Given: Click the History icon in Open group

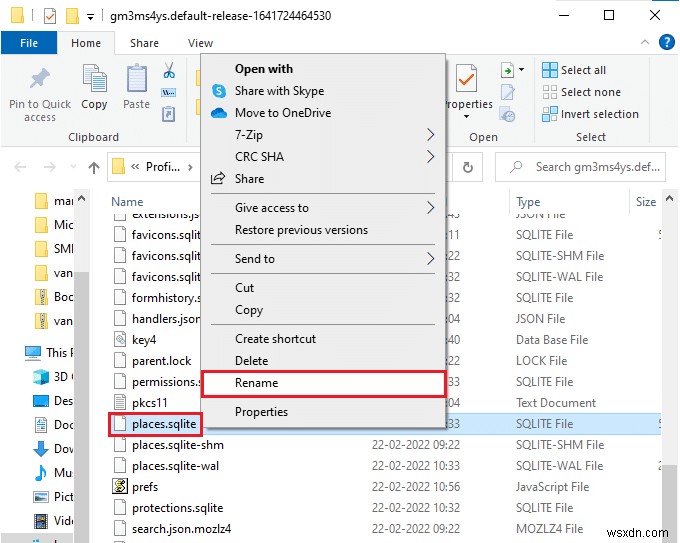Looking at the screenshot, I should 507,114.
